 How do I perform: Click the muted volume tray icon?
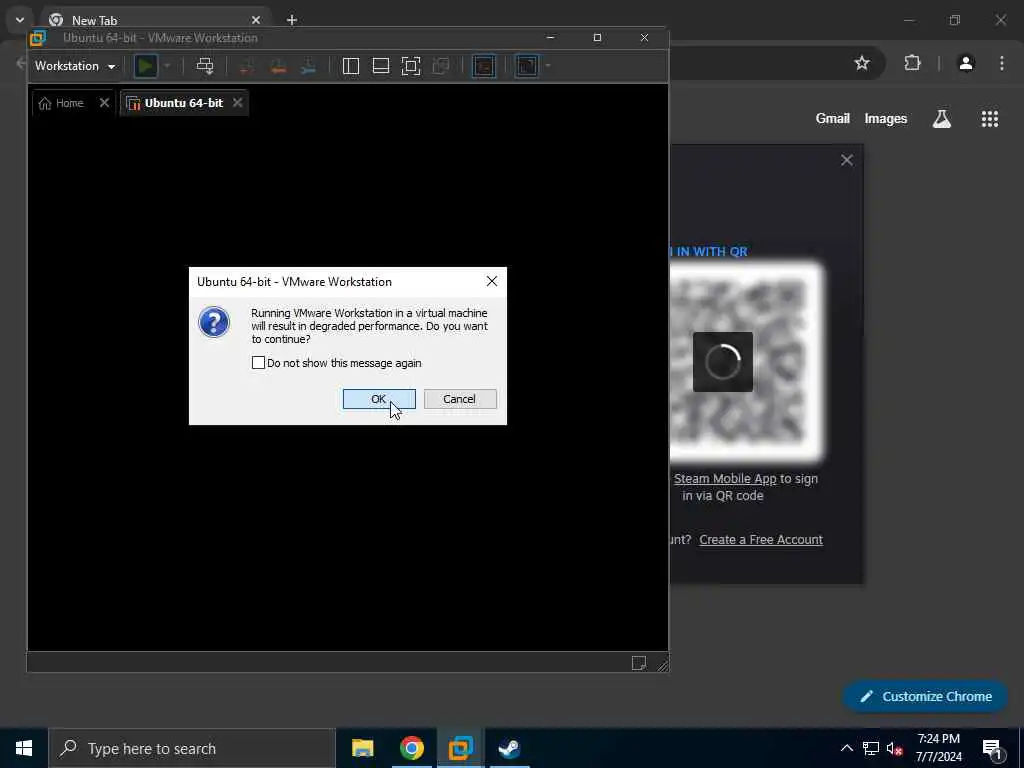(894, 749)
